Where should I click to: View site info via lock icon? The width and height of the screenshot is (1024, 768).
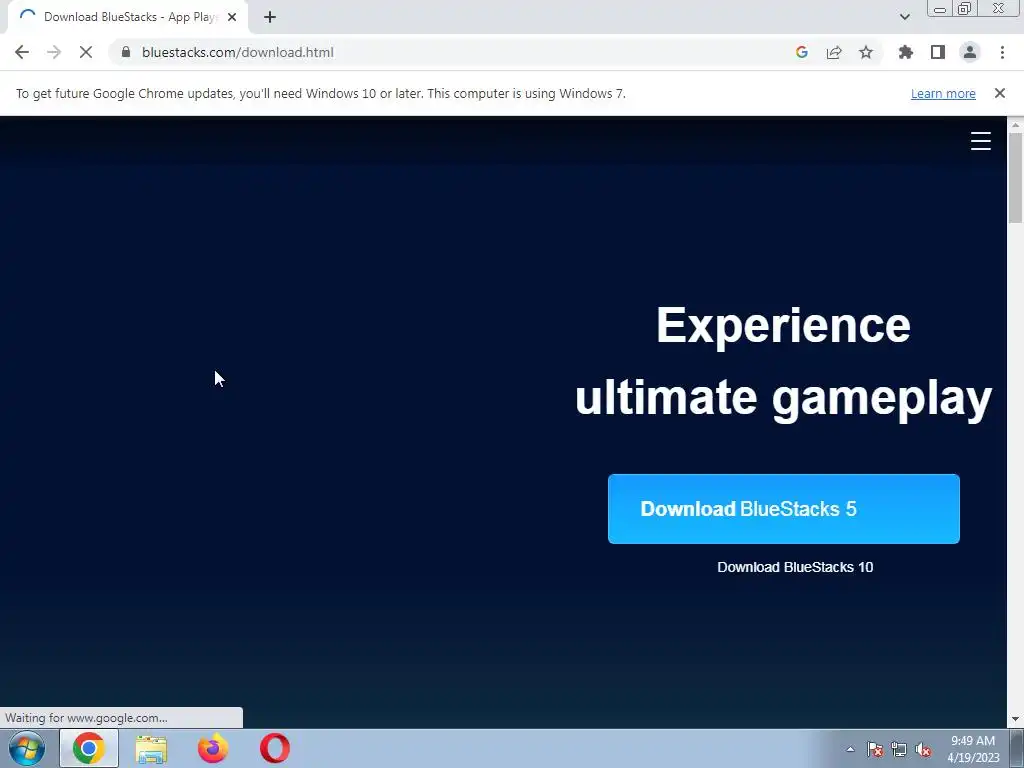click(x=126, y=52)
